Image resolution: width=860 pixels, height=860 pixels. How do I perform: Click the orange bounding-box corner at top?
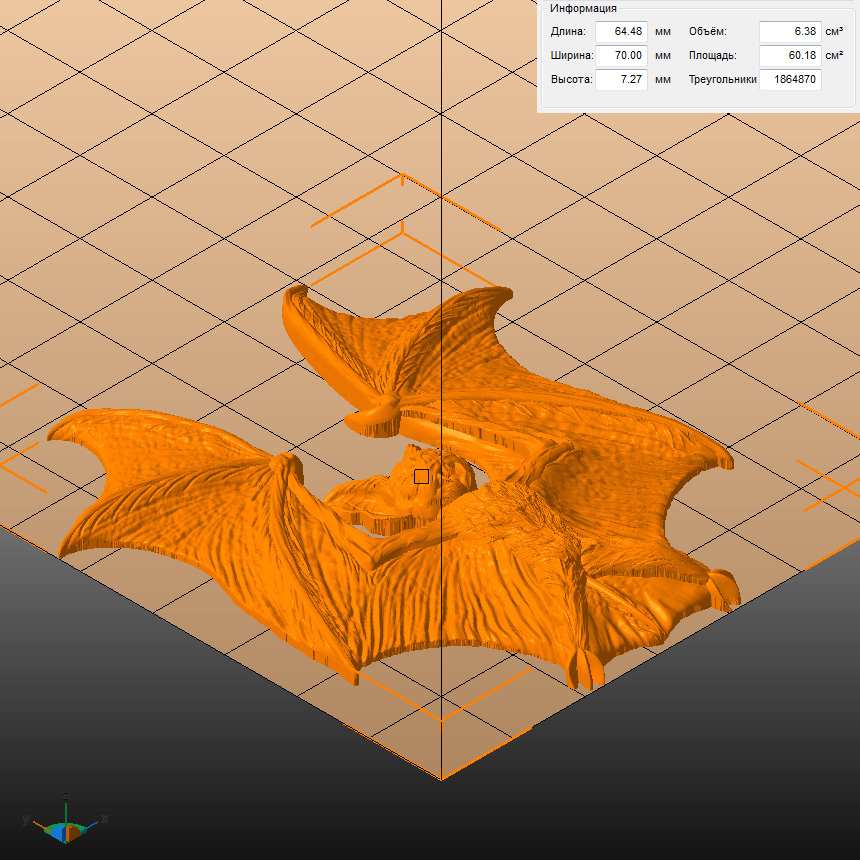click(x=402, y=177)
